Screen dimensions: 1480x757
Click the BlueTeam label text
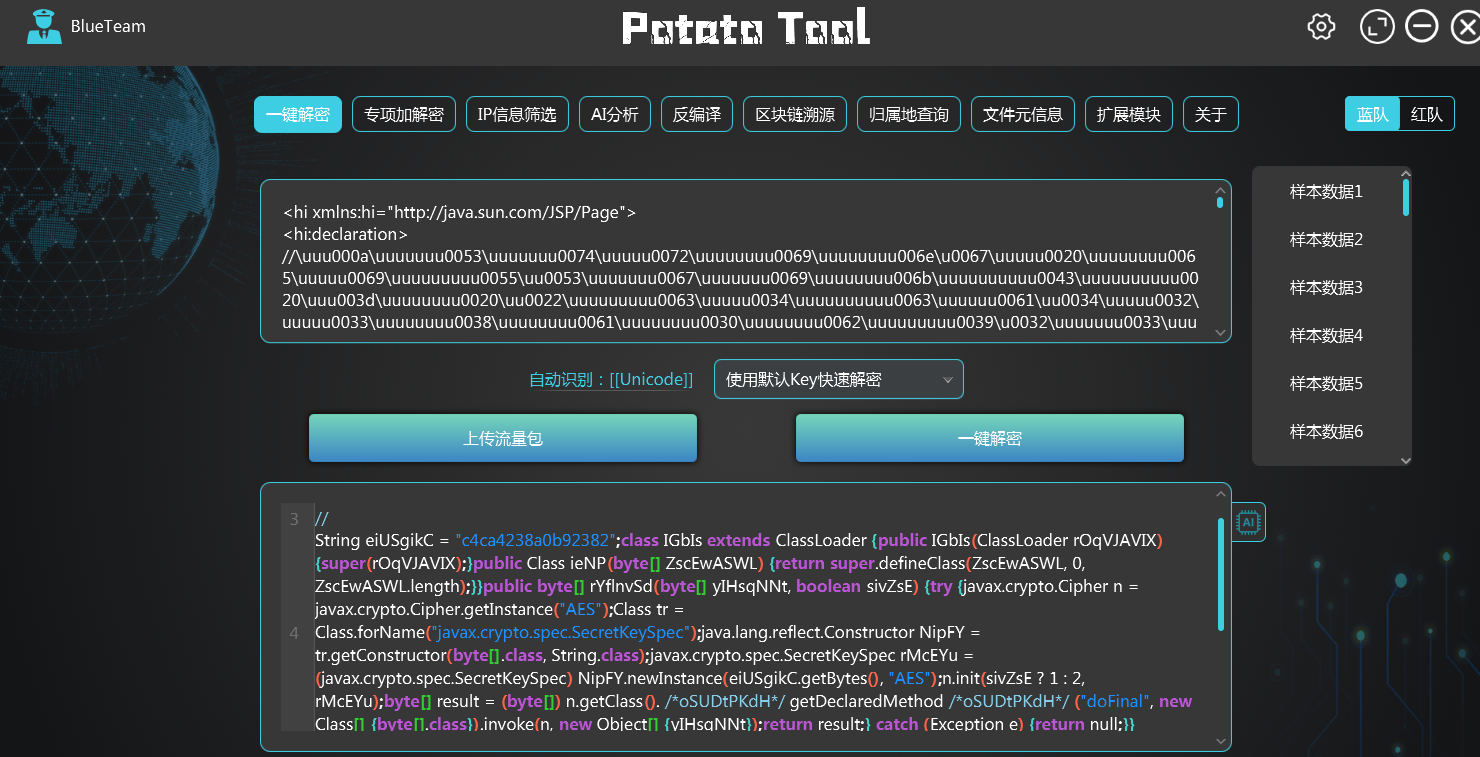[x=108, y=27]
